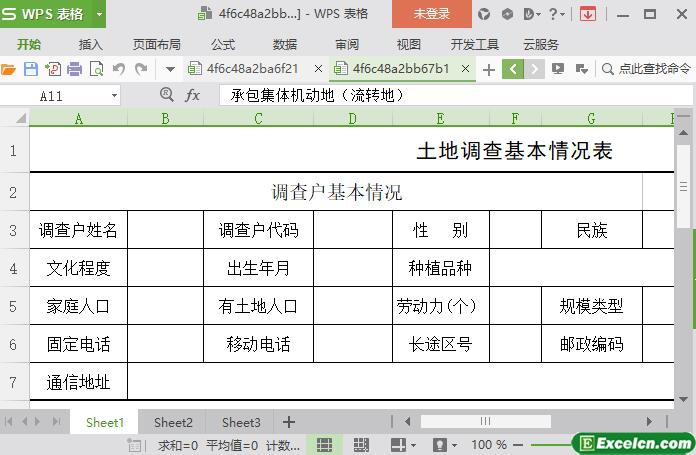Save the workbook with the floppy icon
Viewport: 696px width, 455px height.
[31, 69]
